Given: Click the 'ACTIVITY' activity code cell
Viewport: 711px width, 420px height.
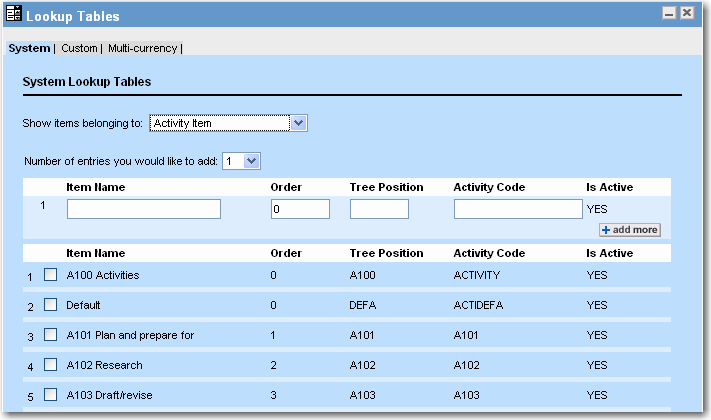Looking at the screenshot, I should point(477,275).
